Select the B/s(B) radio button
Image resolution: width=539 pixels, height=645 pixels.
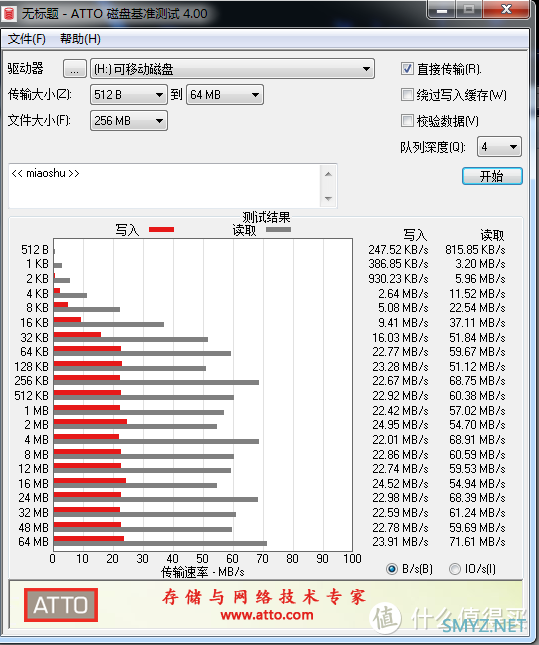[392, 569]
